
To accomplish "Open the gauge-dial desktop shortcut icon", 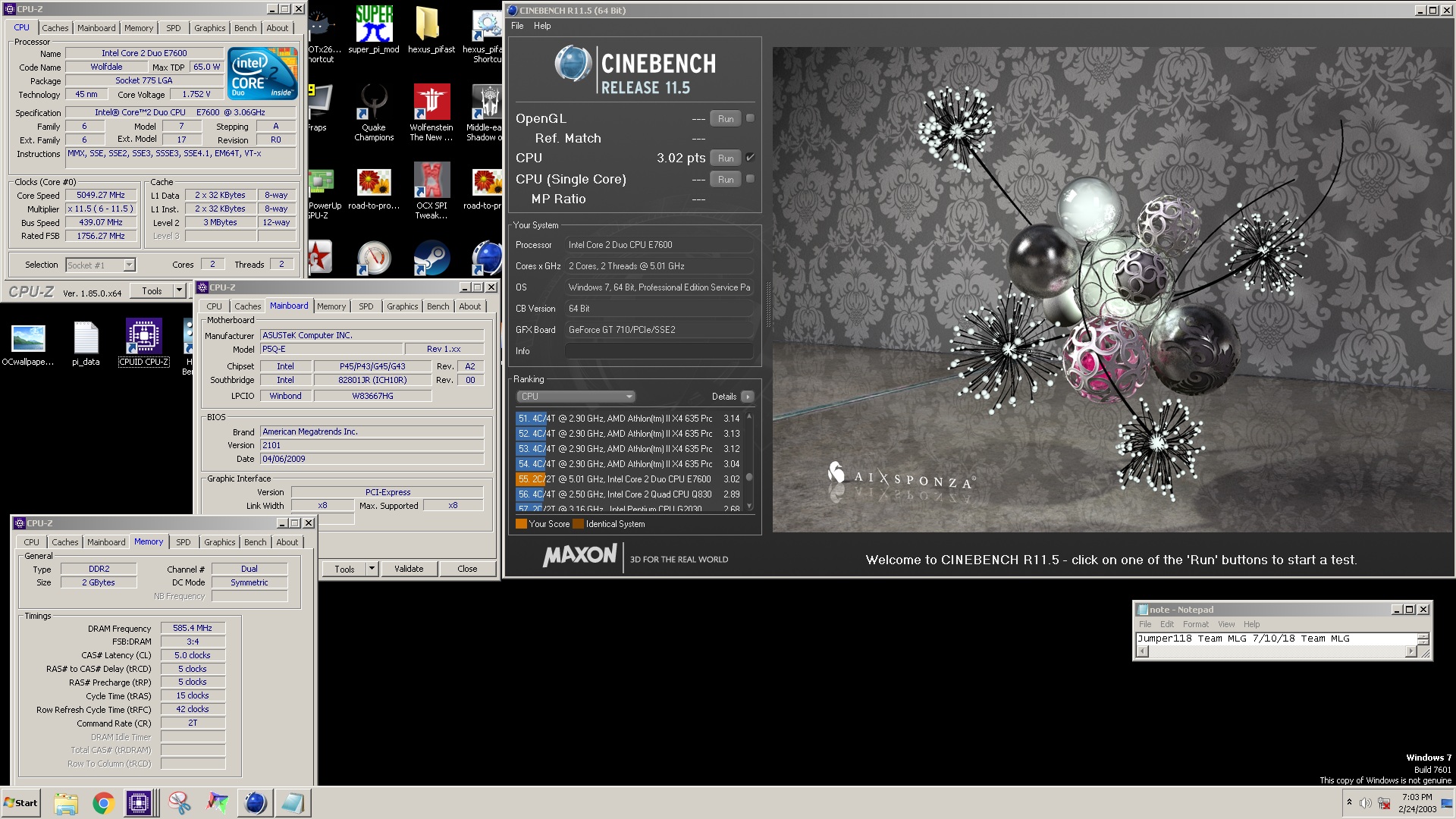I will tap(374, 258).
